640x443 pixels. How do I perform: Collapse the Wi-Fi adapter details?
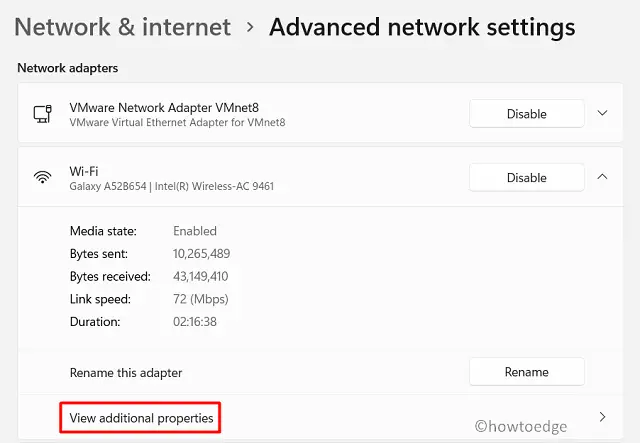pos(602,177)
